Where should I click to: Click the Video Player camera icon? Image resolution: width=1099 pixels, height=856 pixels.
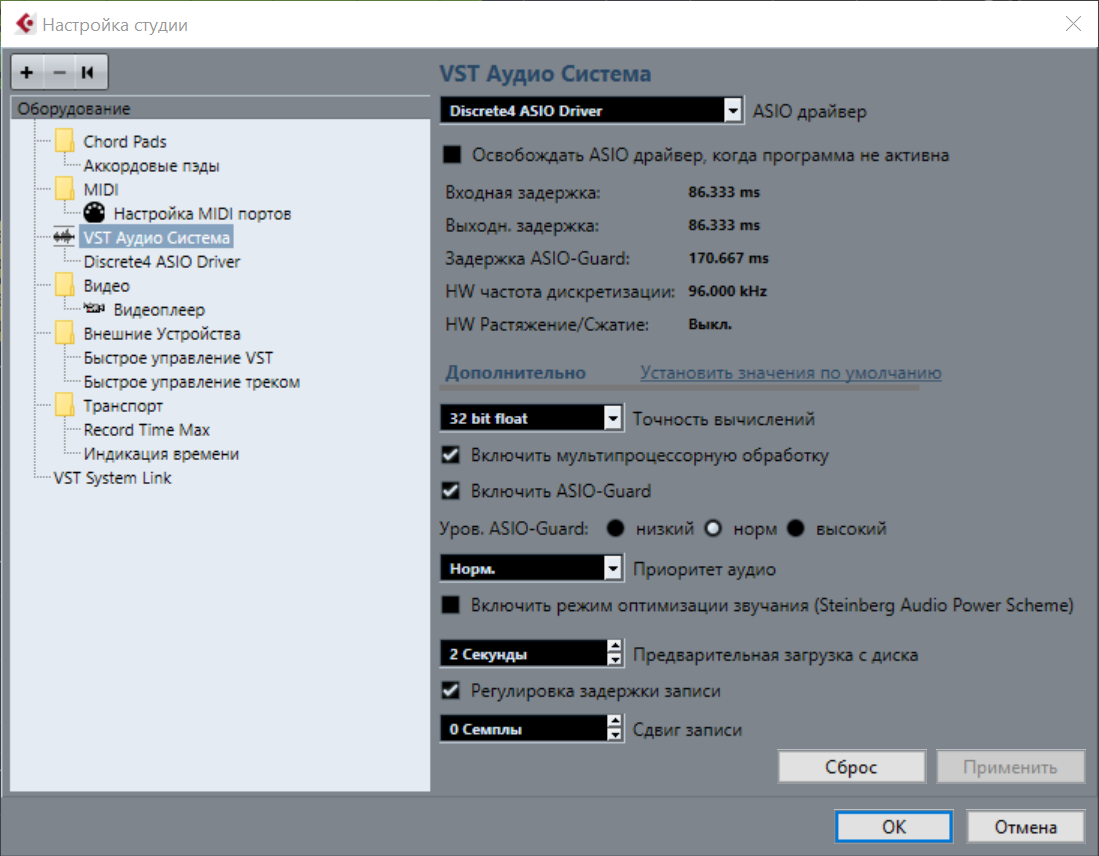click(x=95, y=309)
